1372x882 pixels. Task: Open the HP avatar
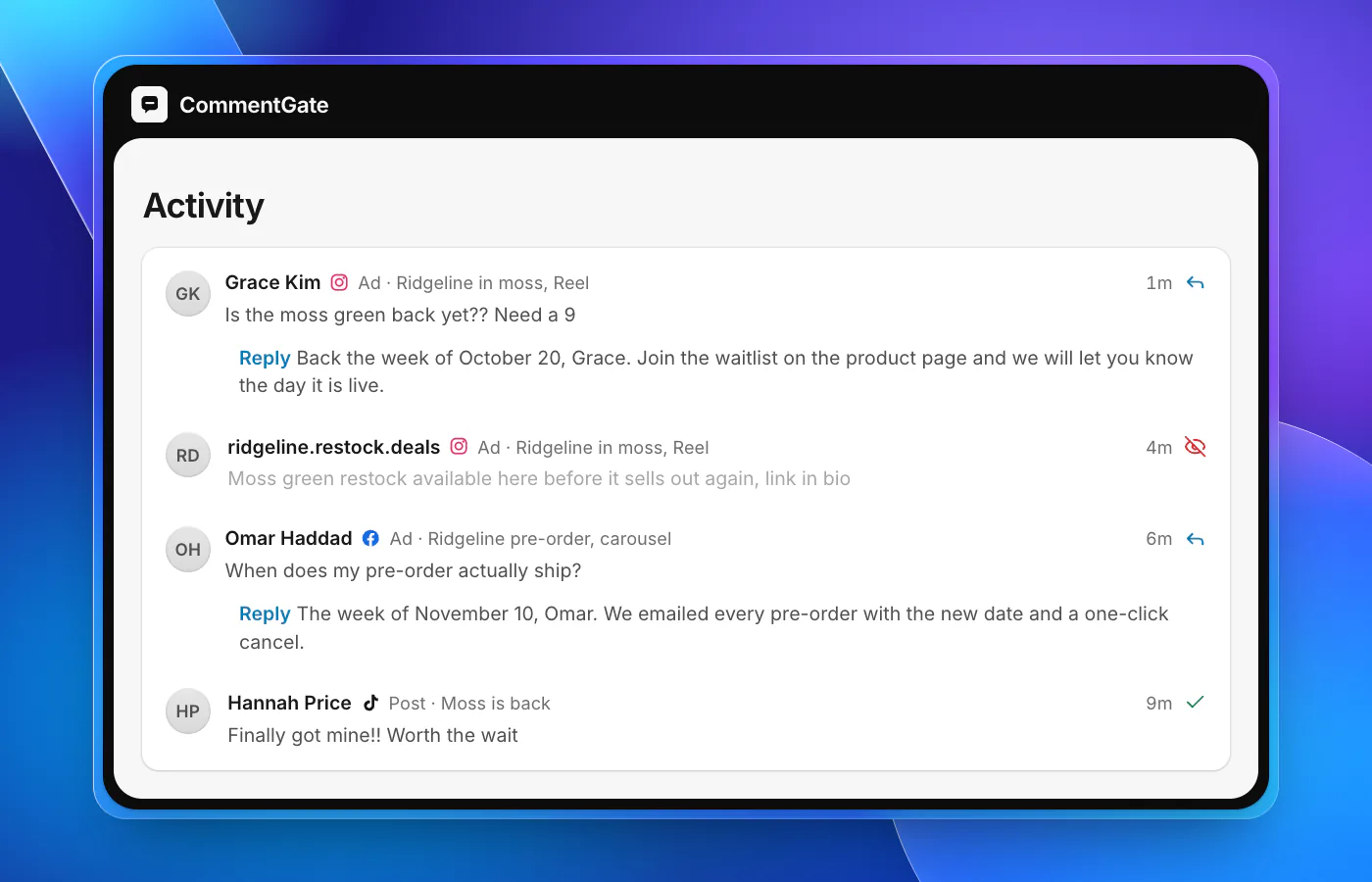pos(188,711)
